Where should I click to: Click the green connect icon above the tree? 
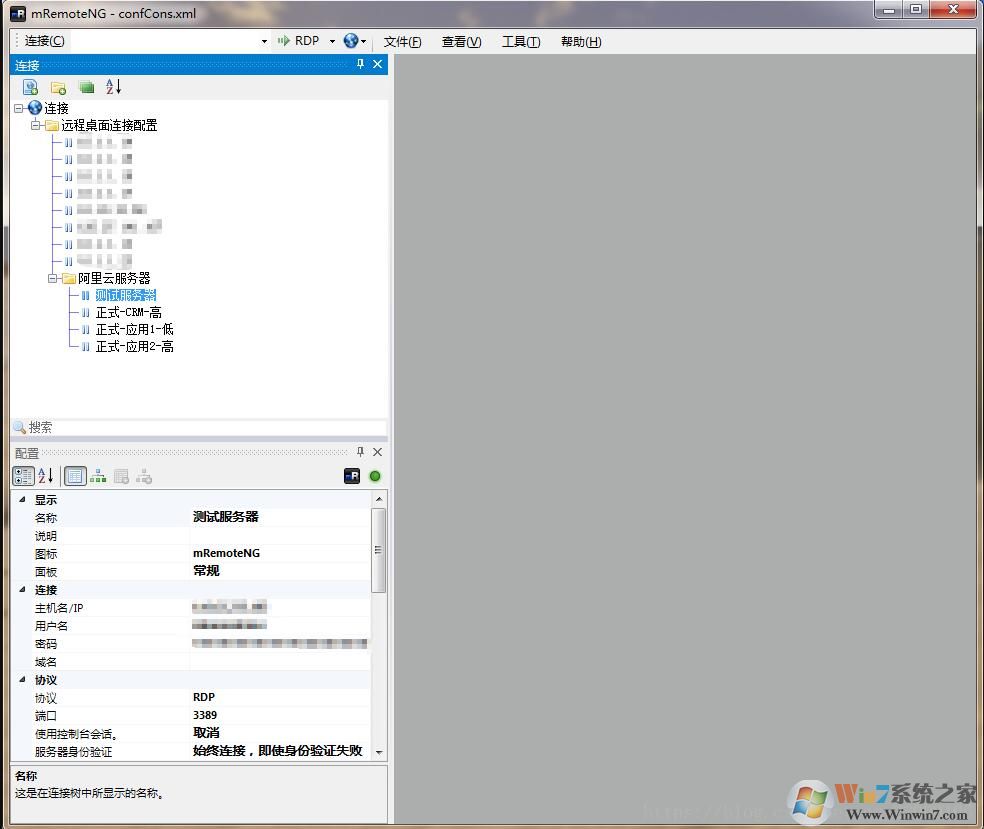(86, 87)
